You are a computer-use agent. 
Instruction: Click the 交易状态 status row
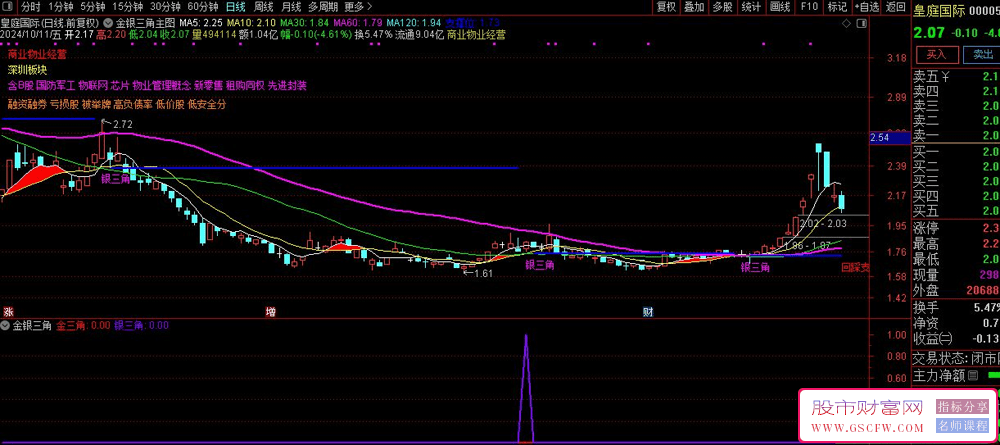pyautogui.click(x=955, y=357)
